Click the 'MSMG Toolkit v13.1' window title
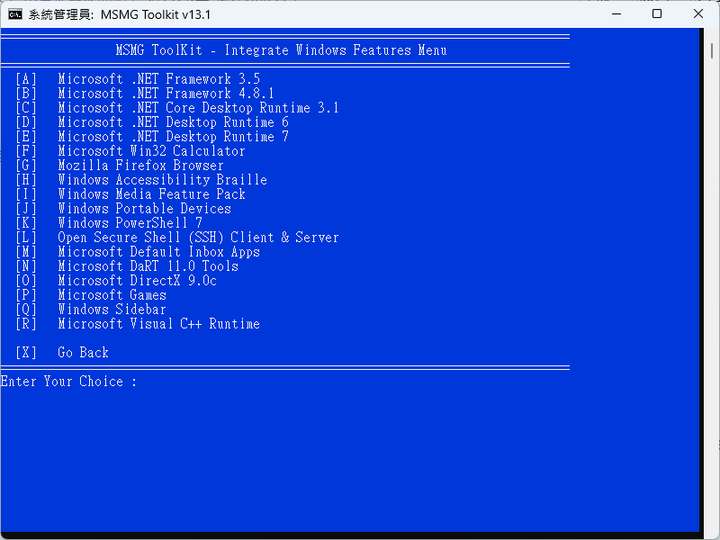 point(156,15)
